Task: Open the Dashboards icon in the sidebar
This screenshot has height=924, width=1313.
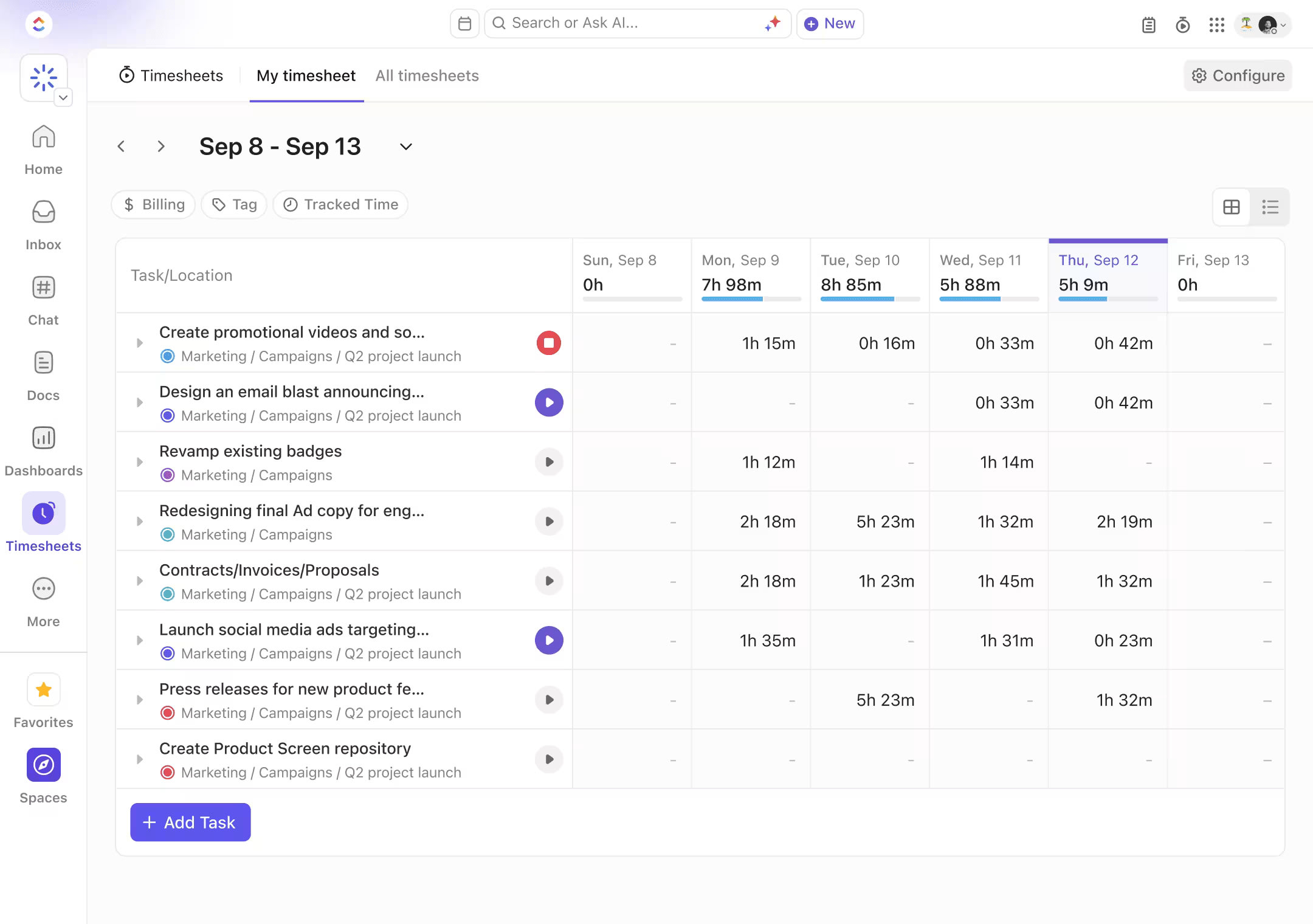Action: [x=43, y=438]
